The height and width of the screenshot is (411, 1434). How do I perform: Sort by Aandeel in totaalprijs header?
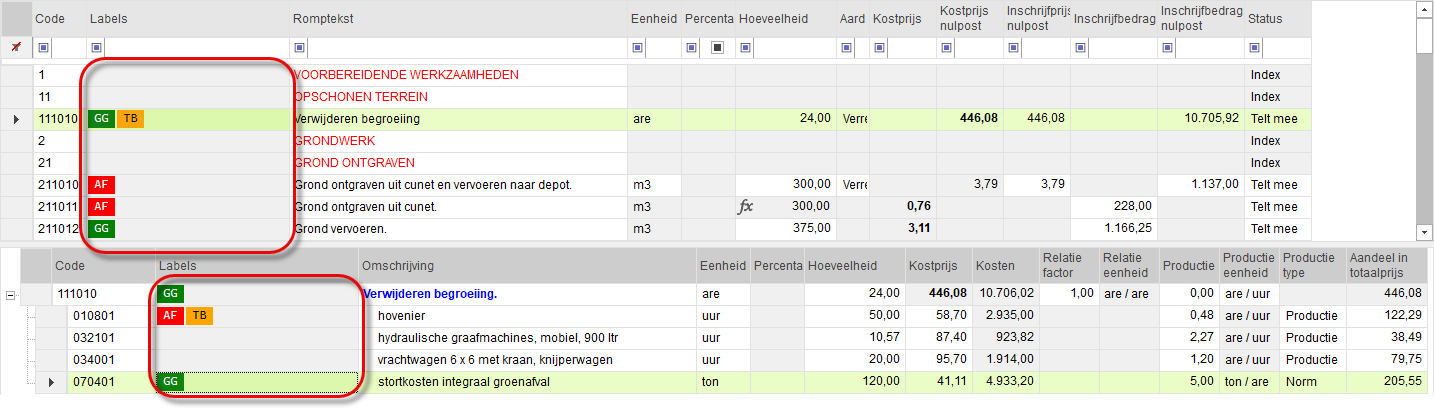(x=1385, y=266)
